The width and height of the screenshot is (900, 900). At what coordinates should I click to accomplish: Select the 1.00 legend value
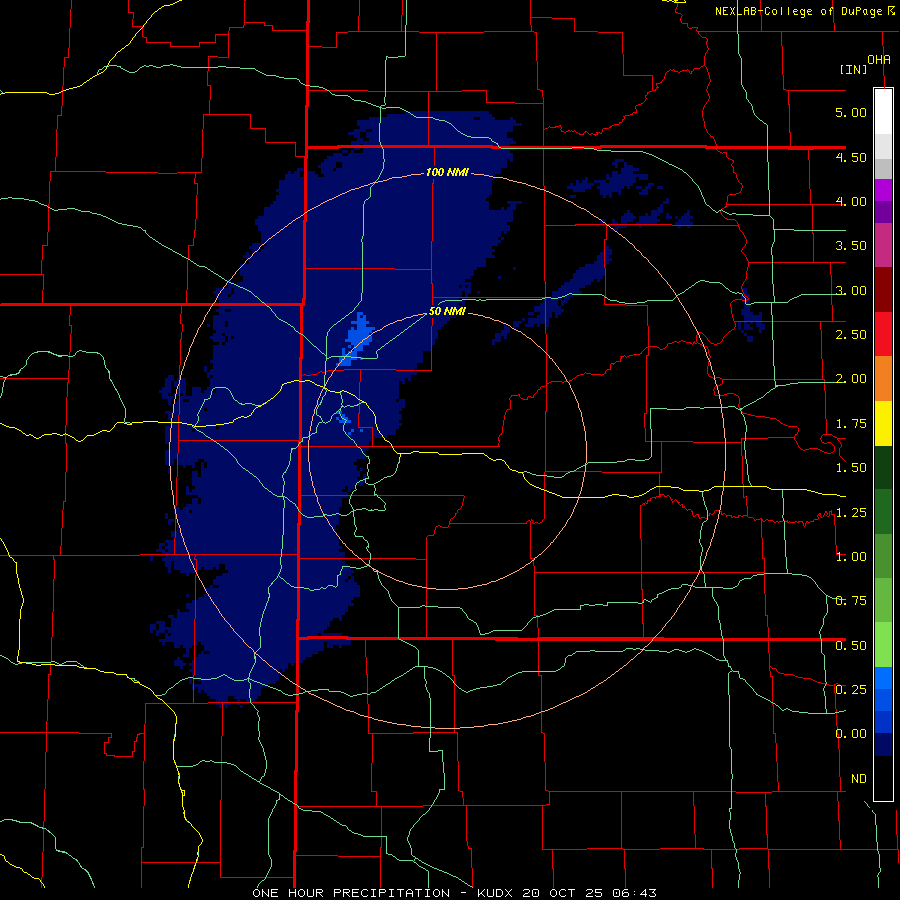tap(851, 557)
